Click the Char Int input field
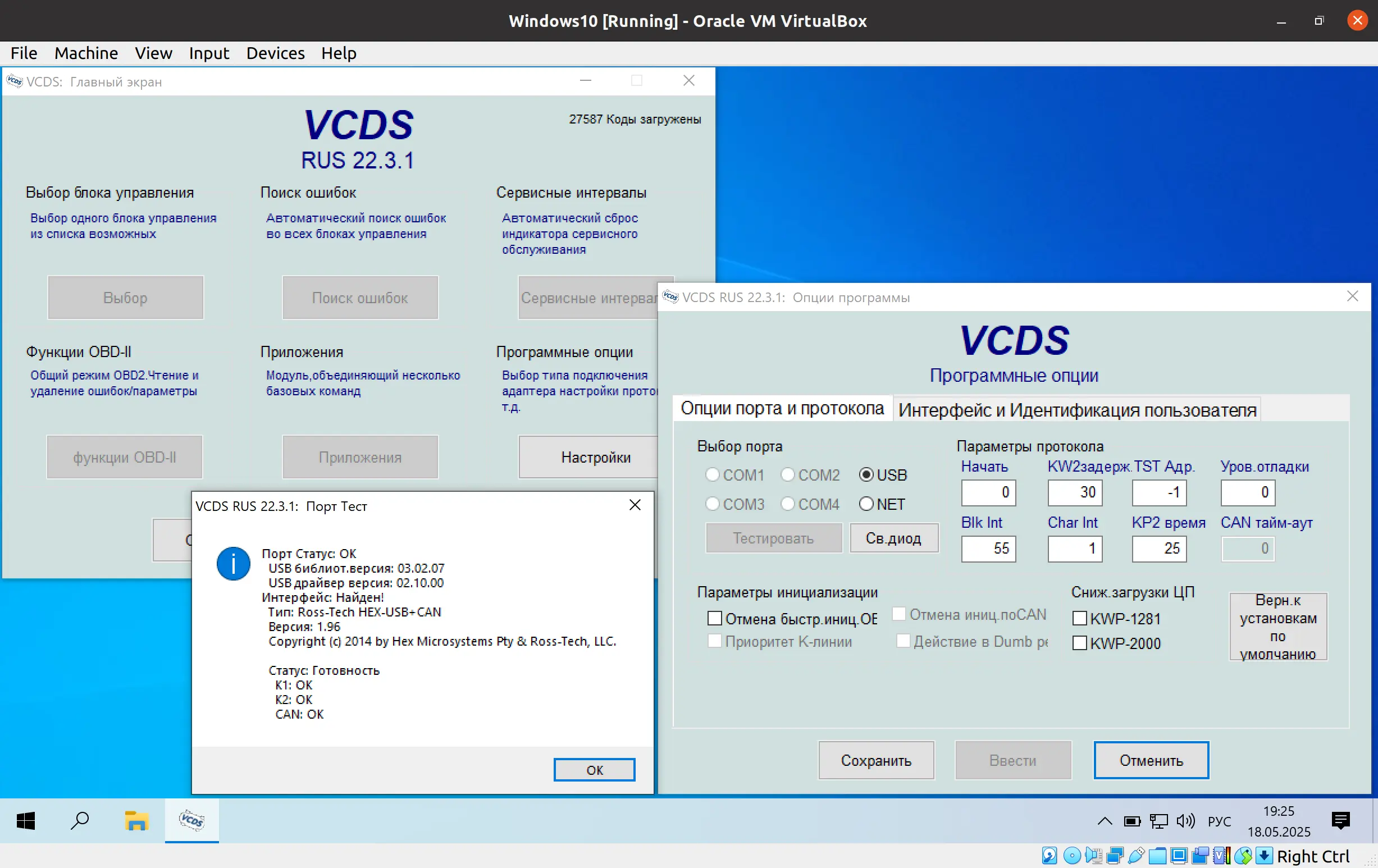 tap(1075, 548)
